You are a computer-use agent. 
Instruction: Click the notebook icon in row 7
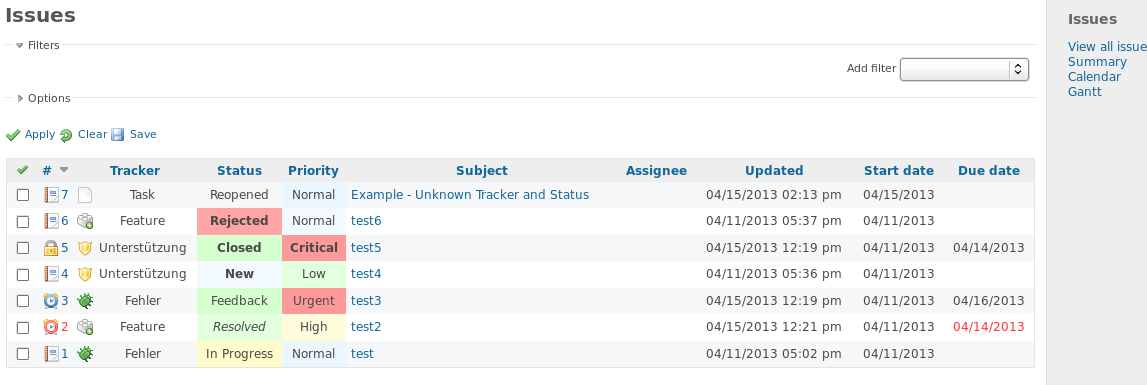pyautogui.click(x=51, y=195)
